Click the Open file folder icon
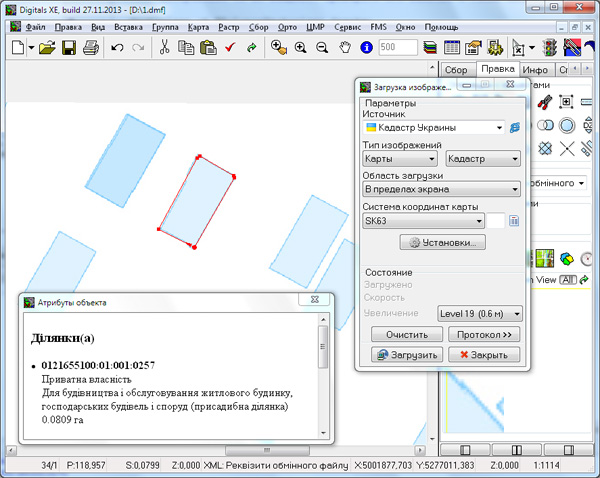 coord(47,47)
